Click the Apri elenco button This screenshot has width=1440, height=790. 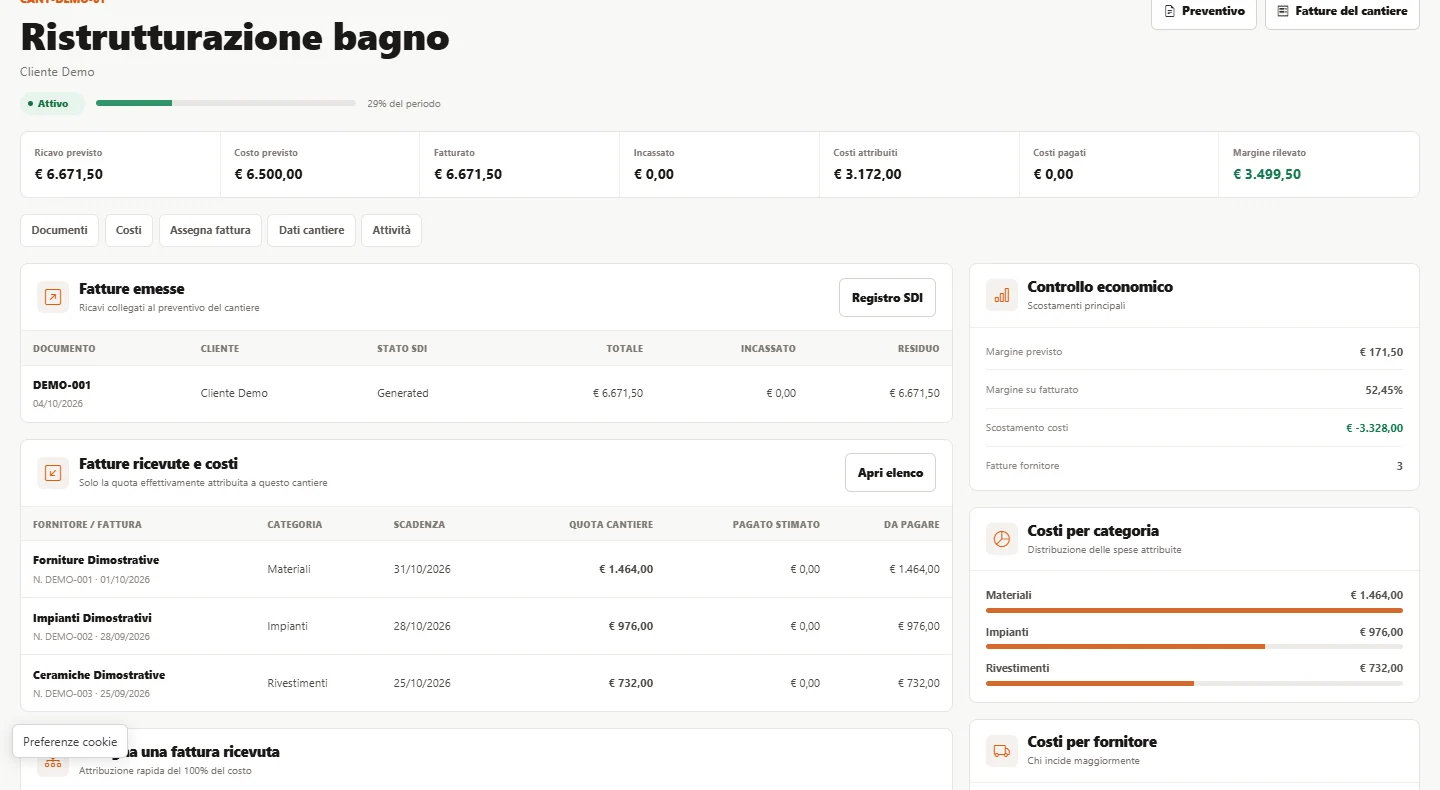890,473
